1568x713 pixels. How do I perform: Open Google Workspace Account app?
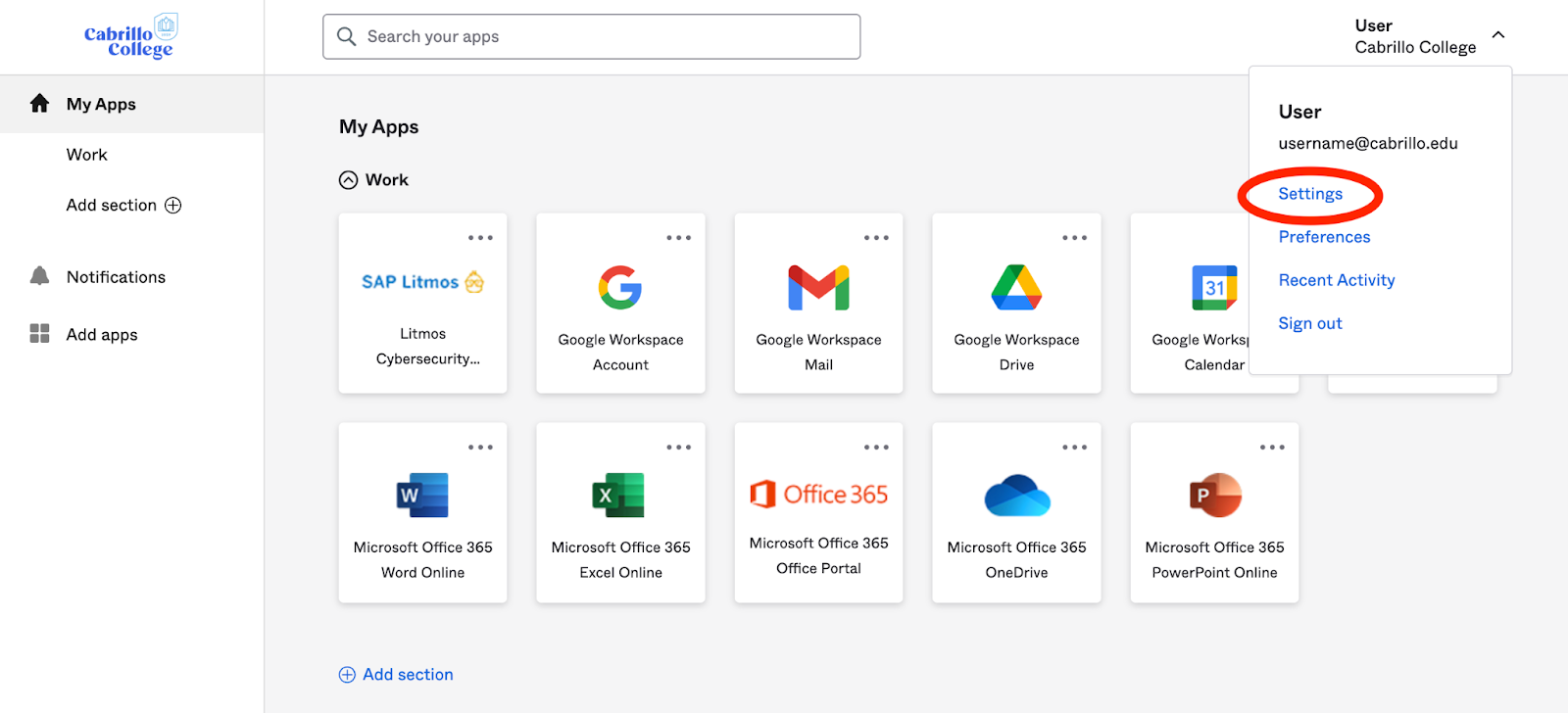pos(620,304)
